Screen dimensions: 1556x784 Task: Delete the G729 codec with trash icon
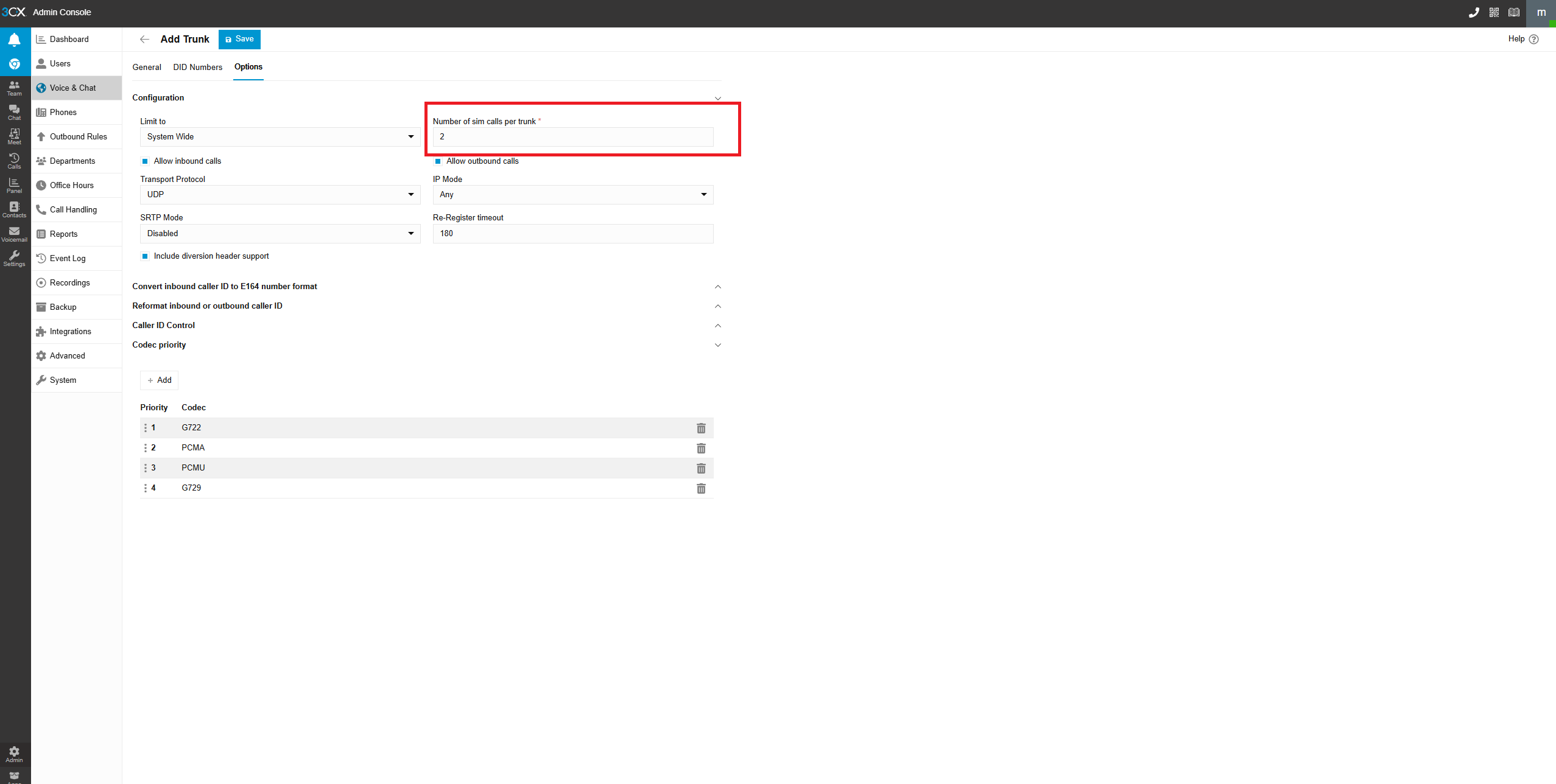click(x=701, y=488)
